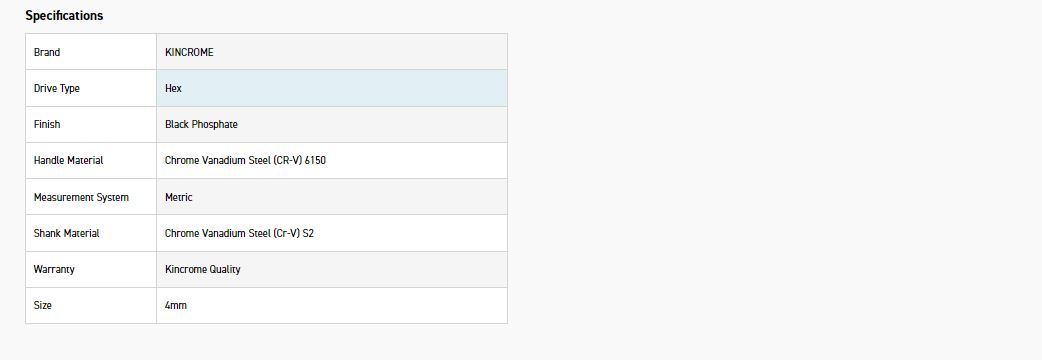
Task: Click the KINCROME brand value
Action: click(x=189, y=52)
